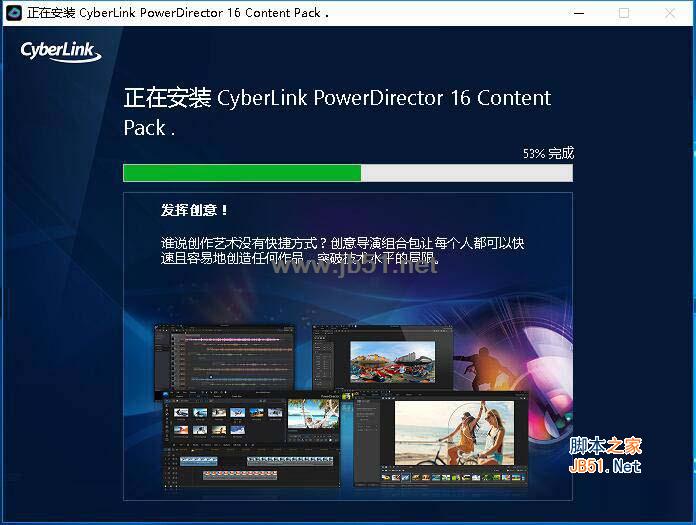
Task: Click the CyberLink logo
Action: (61, 51)
